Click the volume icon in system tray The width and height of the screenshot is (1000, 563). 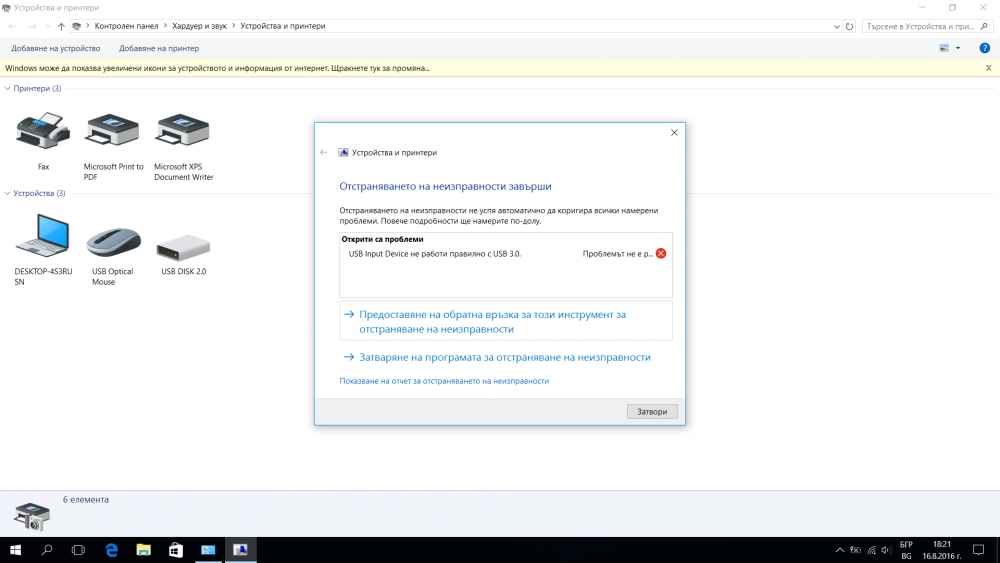click(x=886, y=550)
